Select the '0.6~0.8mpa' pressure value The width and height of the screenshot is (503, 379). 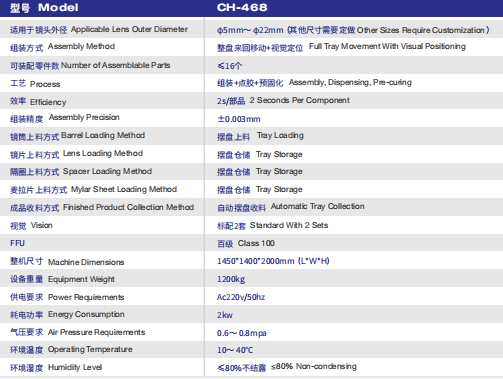pyautogui.click(x=241, y=333)
